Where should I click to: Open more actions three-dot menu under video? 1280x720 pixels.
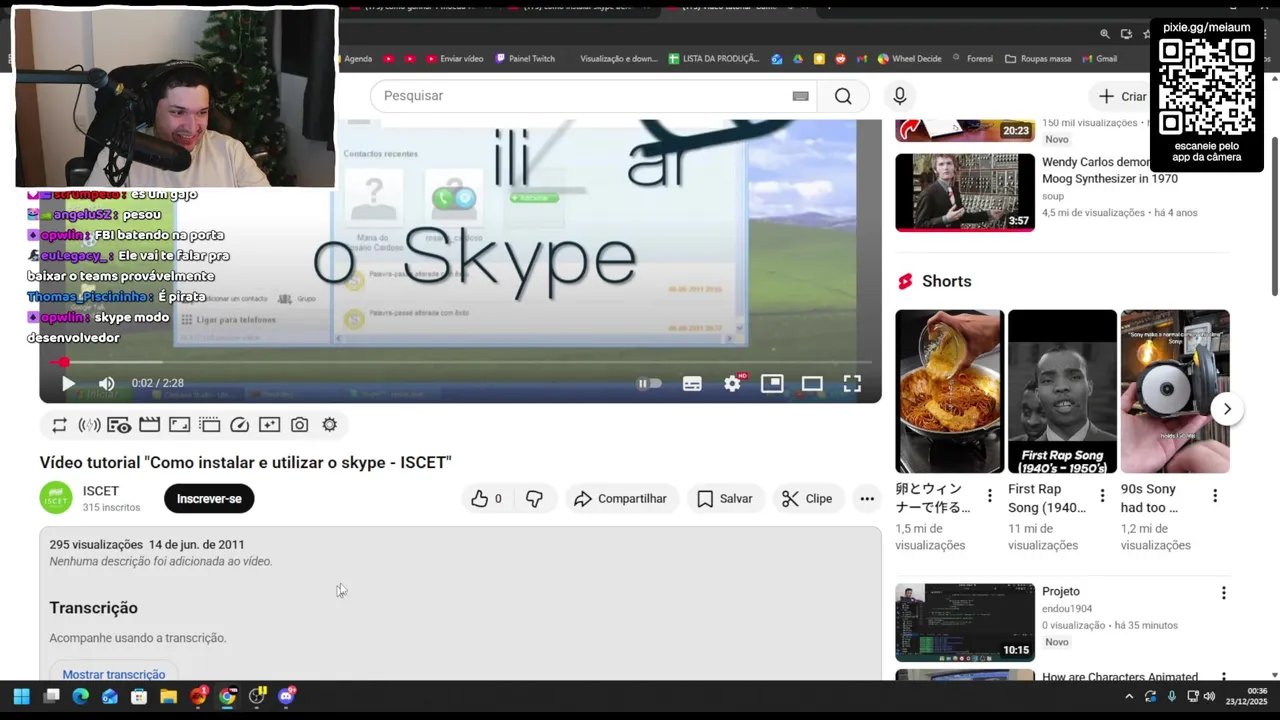pyautogui.click(x=867, y=499)
